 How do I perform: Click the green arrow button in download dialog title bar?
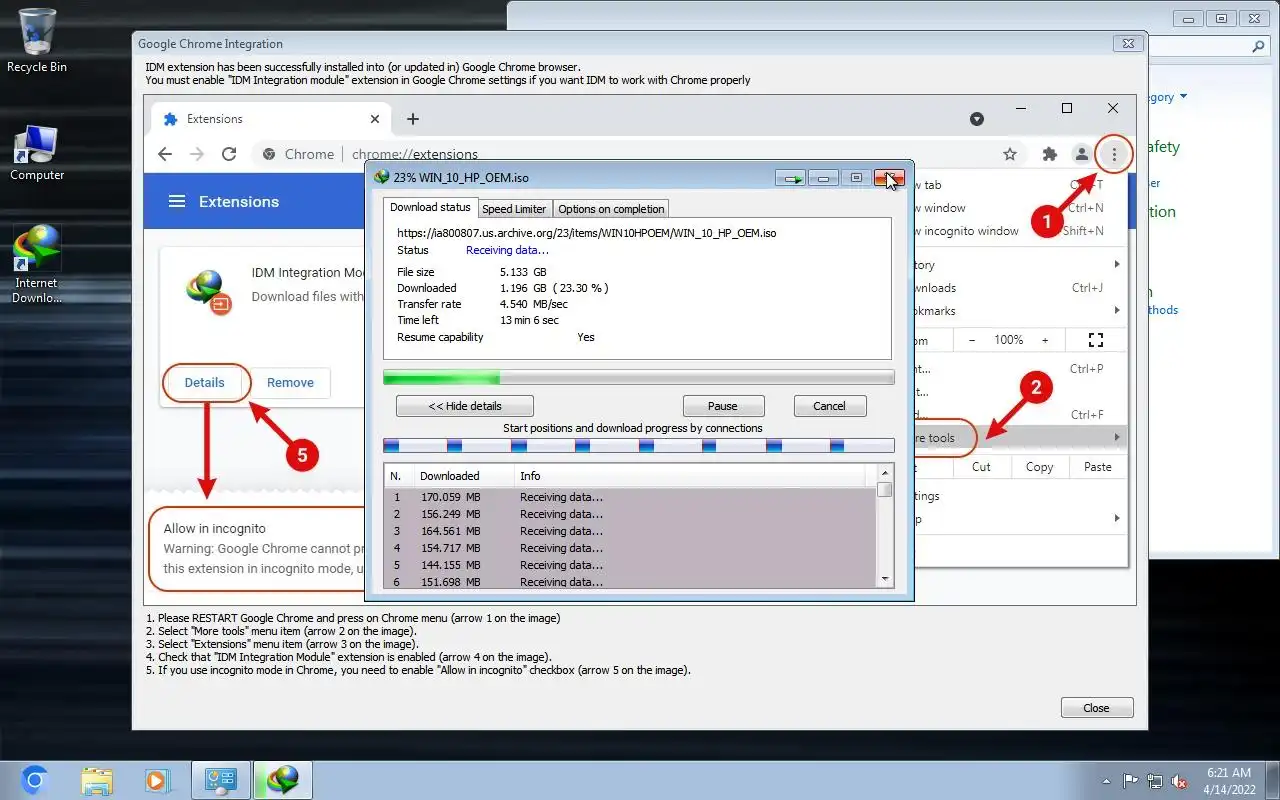[x=790, y=178]
